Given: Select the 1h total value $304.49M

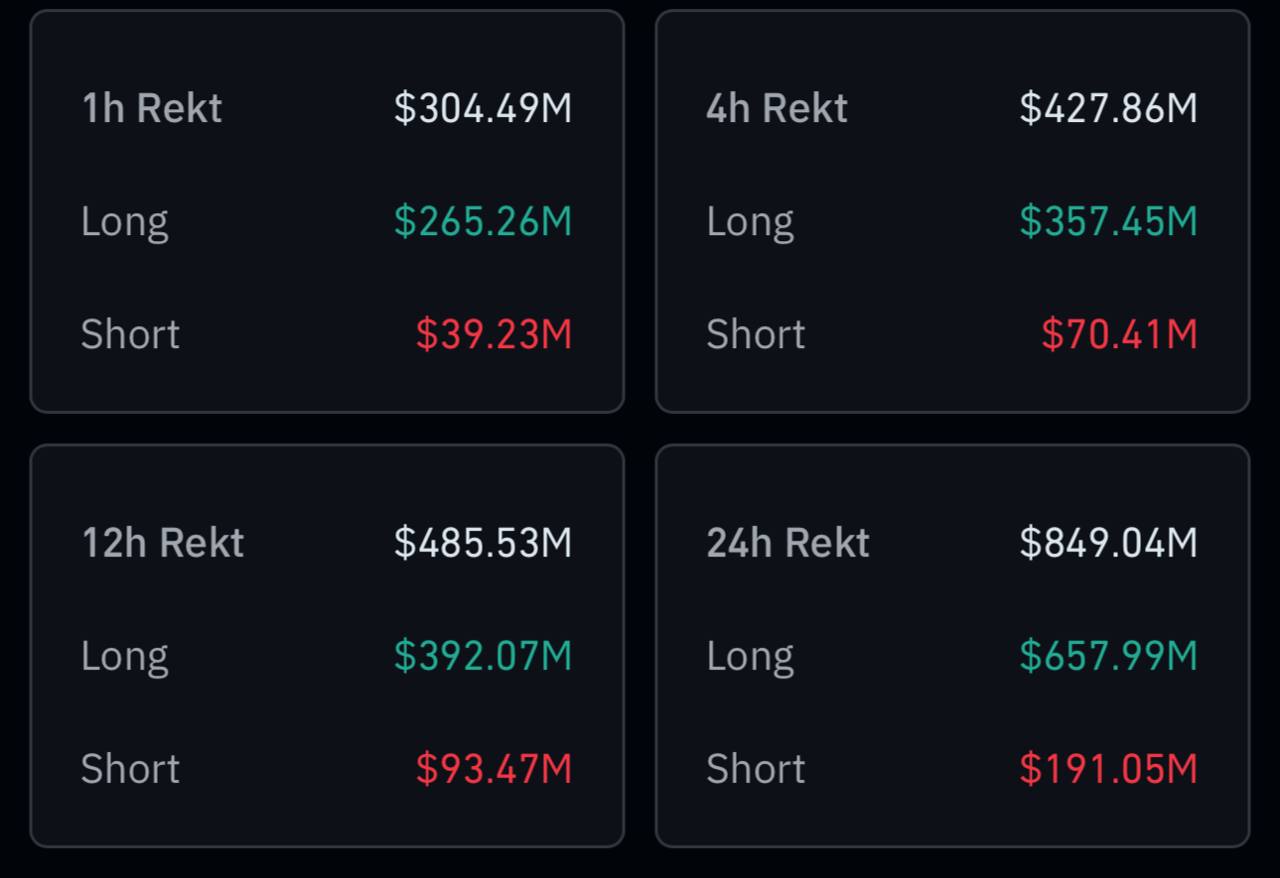Looking at the screenshot, I should (483, 108).
